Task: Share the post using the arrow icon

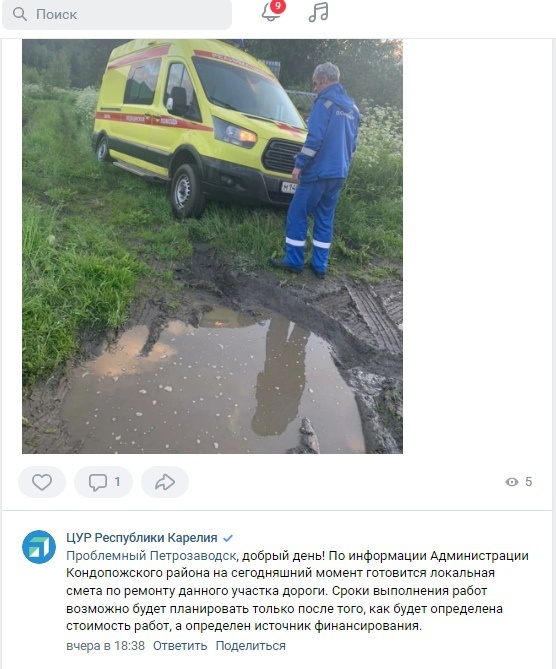Action: click(x=165, y=482)
